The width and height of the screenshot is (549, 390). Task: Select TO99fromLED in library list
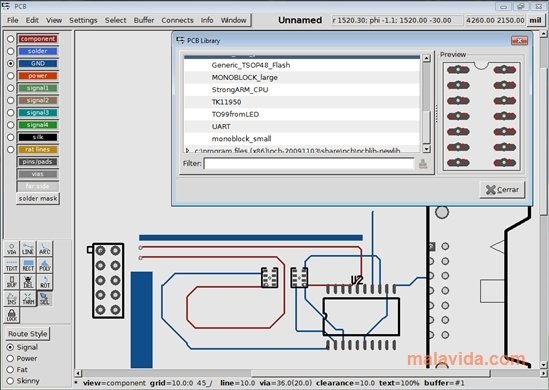302,114
